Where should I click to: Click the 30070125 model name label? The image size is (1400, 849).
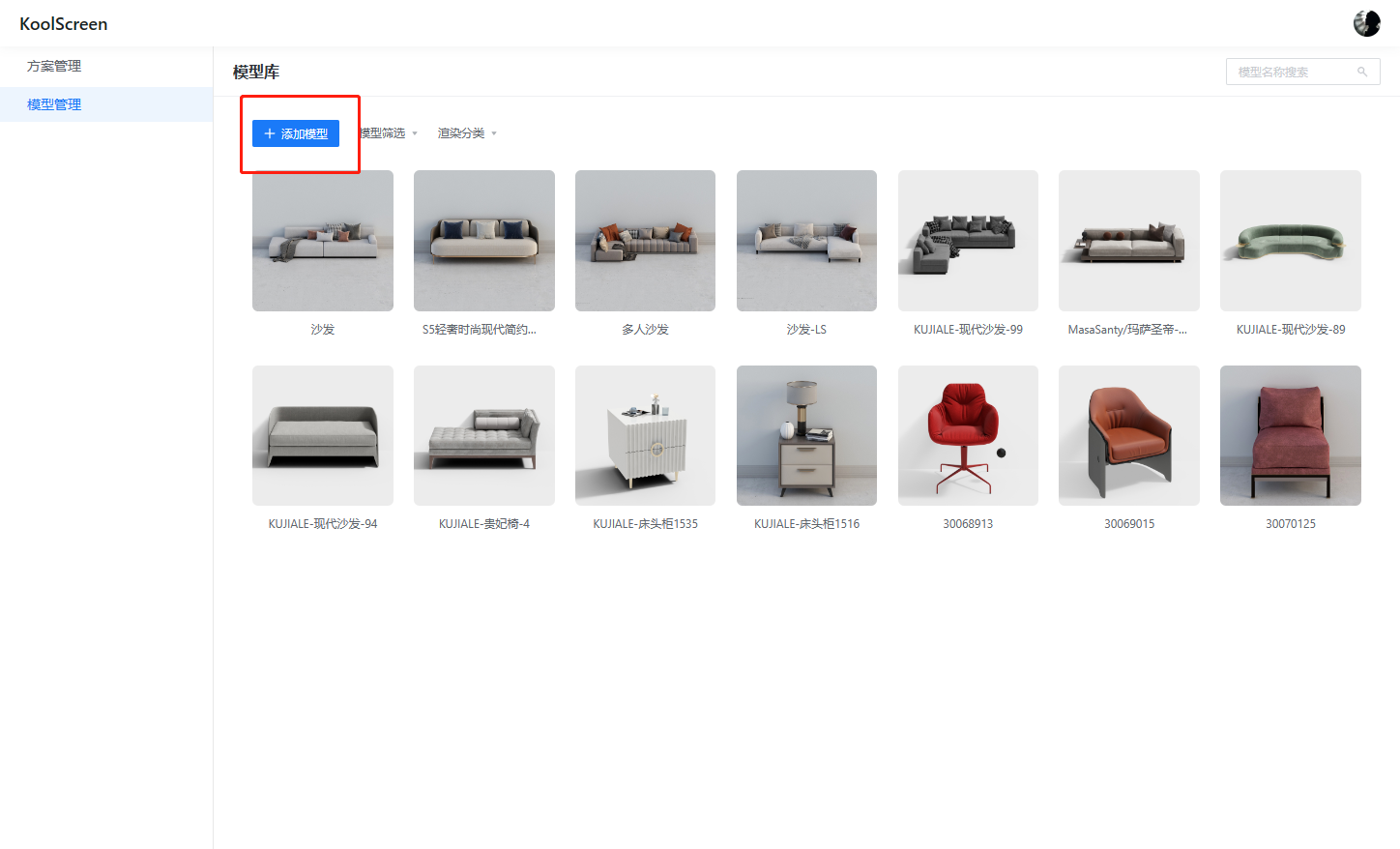[1290, 524]
